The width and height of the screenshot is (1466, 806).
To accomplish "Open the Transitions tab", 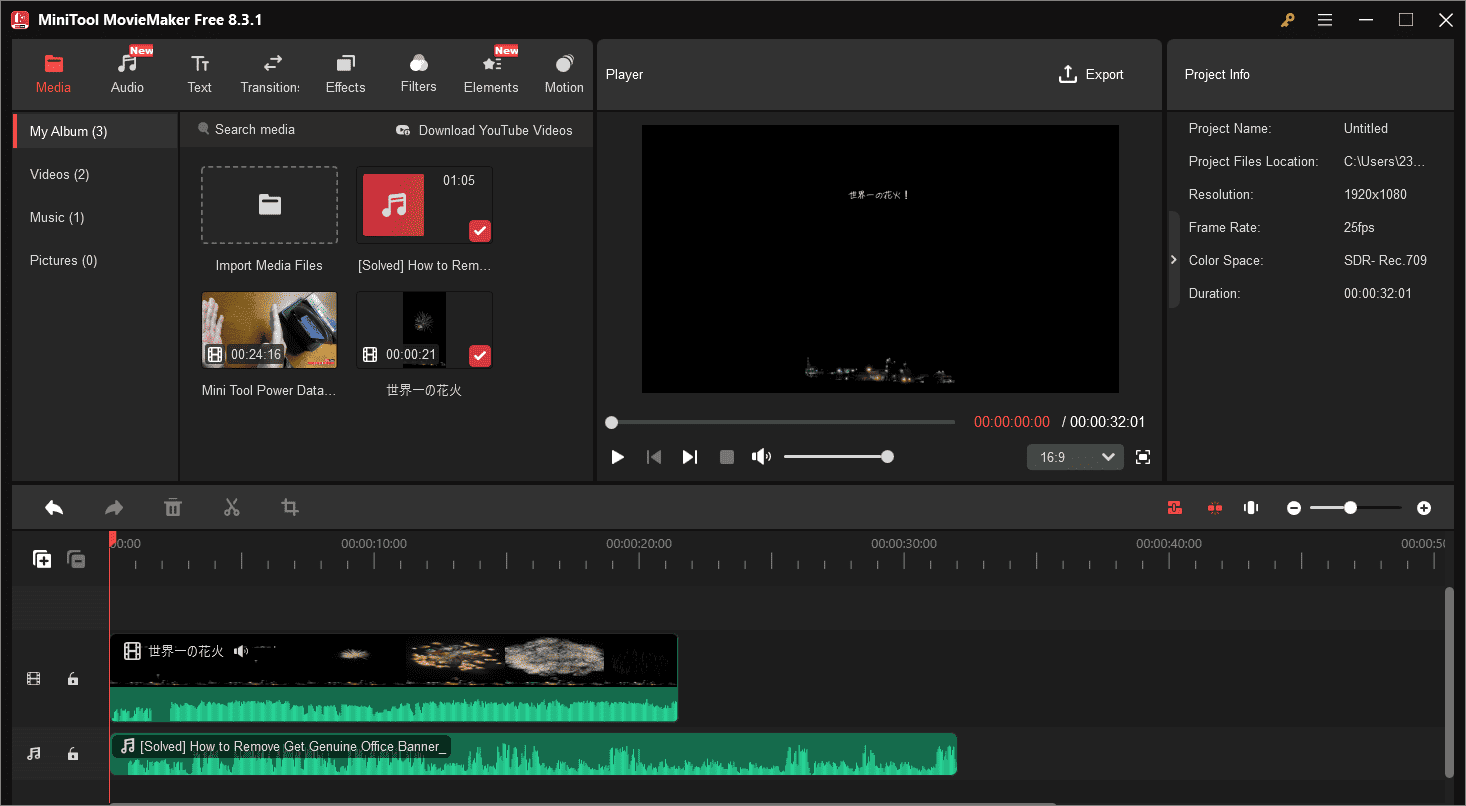I will pos(270,74).
